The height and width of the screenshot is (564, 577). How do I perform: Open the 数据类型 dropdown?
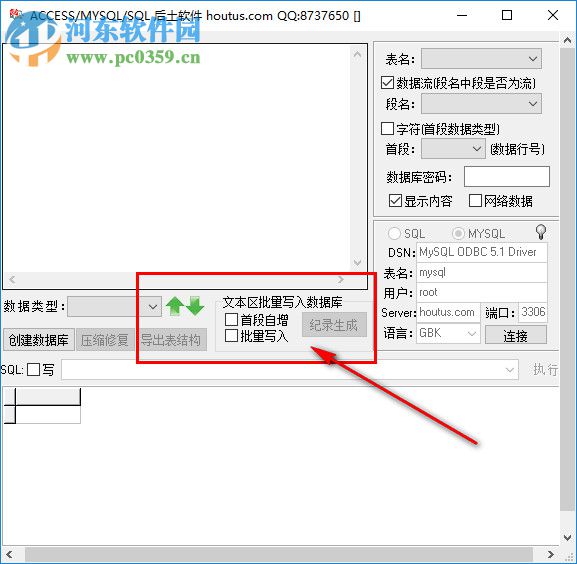114,306
